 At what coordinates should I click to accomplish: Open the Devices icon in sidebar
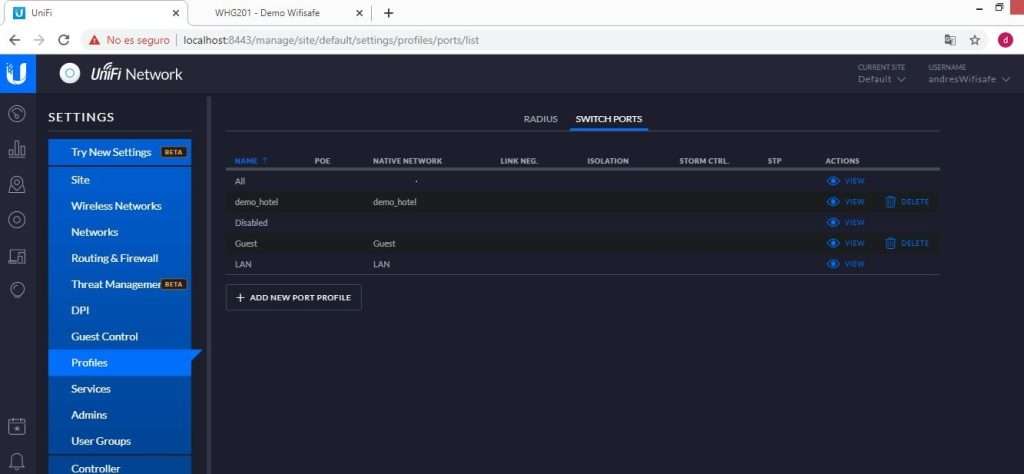pyautogui.click(x=17, y=220)
